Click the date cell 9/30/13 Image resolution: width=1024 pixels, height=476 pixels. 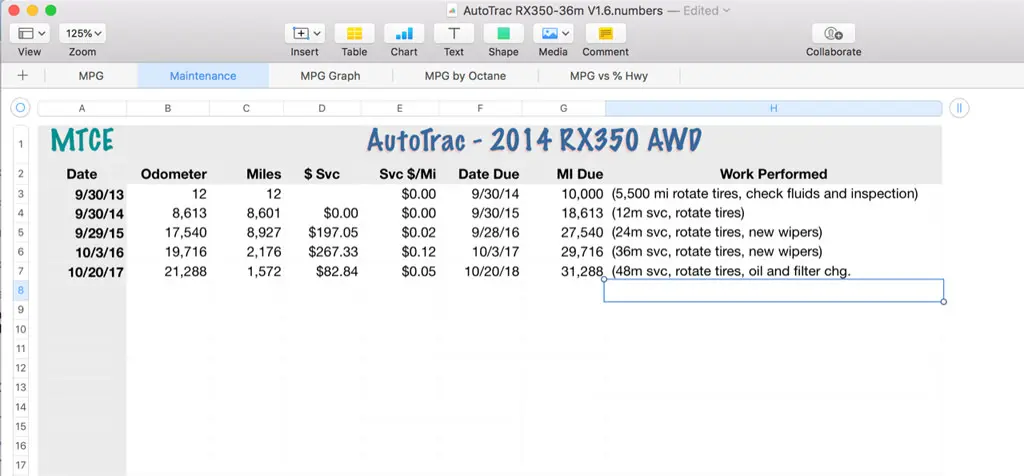(x=82, y=194)
